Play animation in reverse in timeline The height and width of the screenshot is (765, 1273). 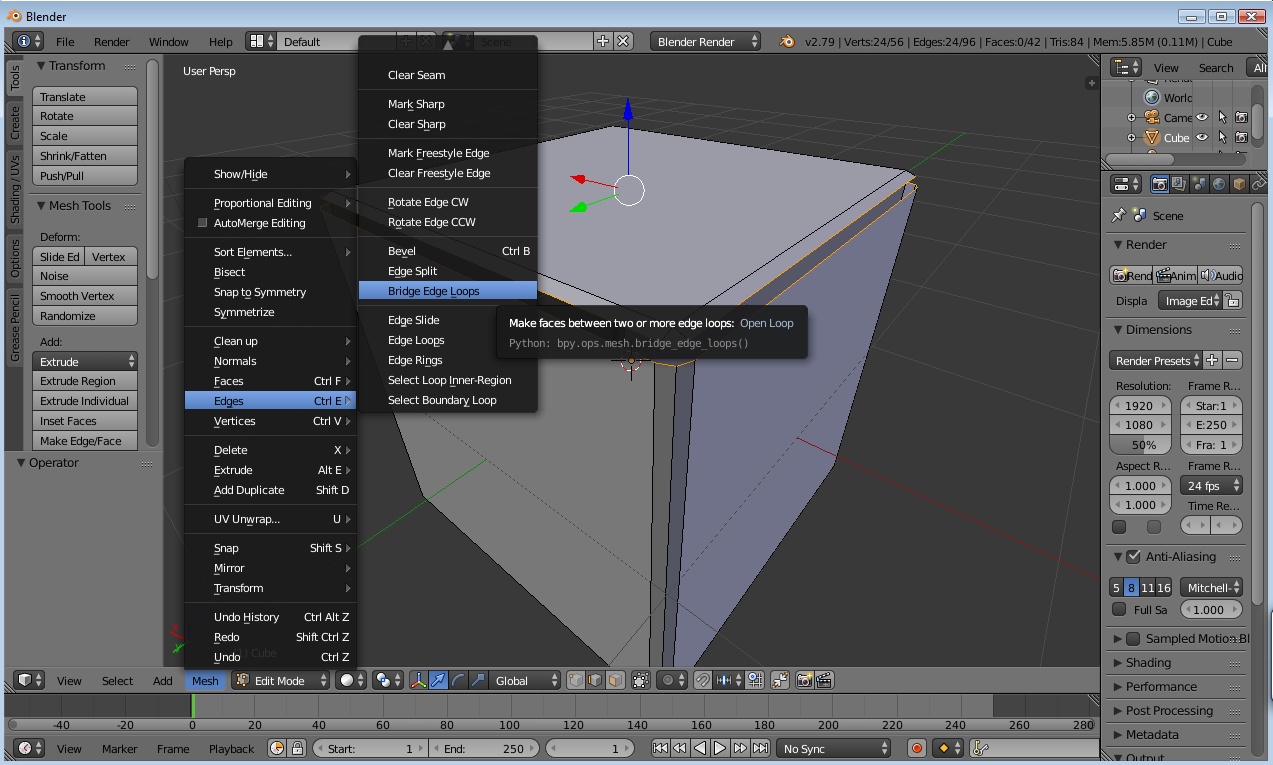tap(700, 748)
